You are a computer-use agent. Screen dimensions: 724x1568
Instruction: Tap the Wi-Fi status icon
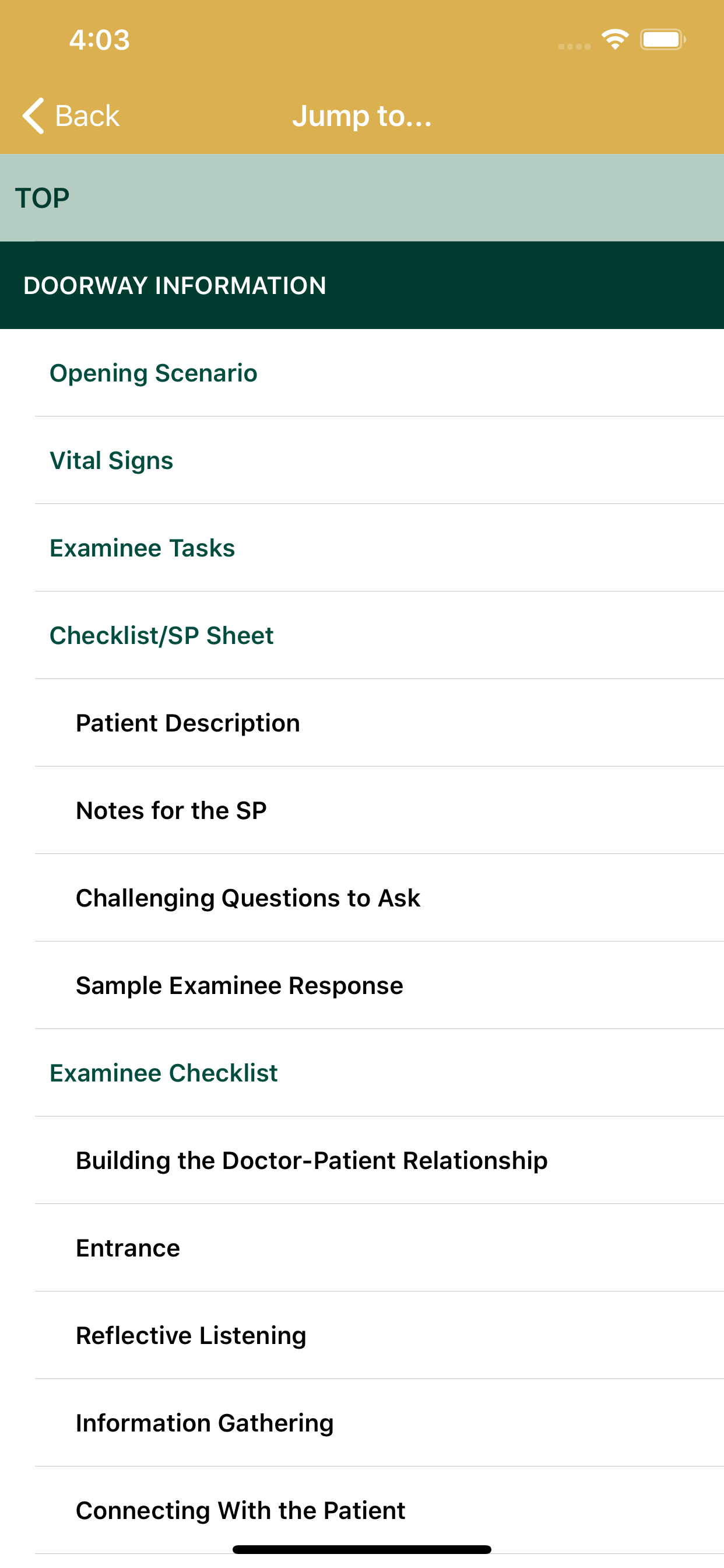pos(614,40)
